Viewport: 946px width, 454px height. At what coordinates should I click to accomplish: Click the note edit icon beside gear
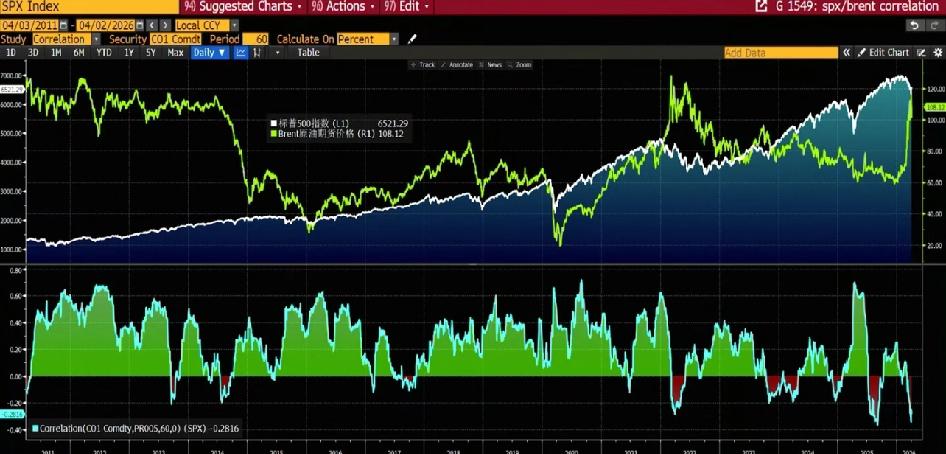921,52
